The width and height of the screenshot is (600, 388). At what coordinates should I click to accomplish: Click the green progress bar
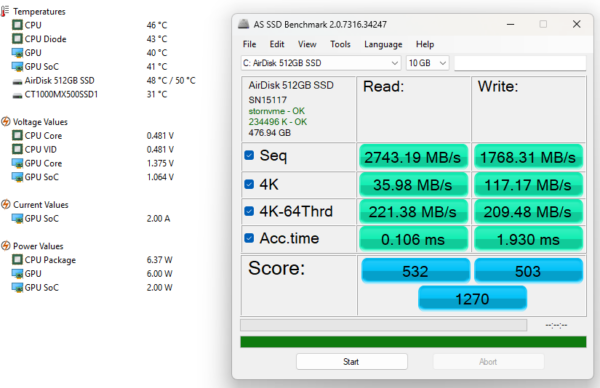[x=413, y=342]
